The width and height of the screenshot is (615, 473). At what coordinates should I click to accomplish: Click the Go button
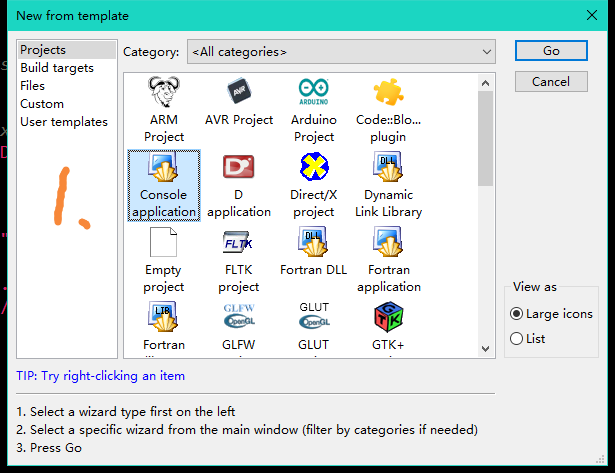(x=551, y=51)
